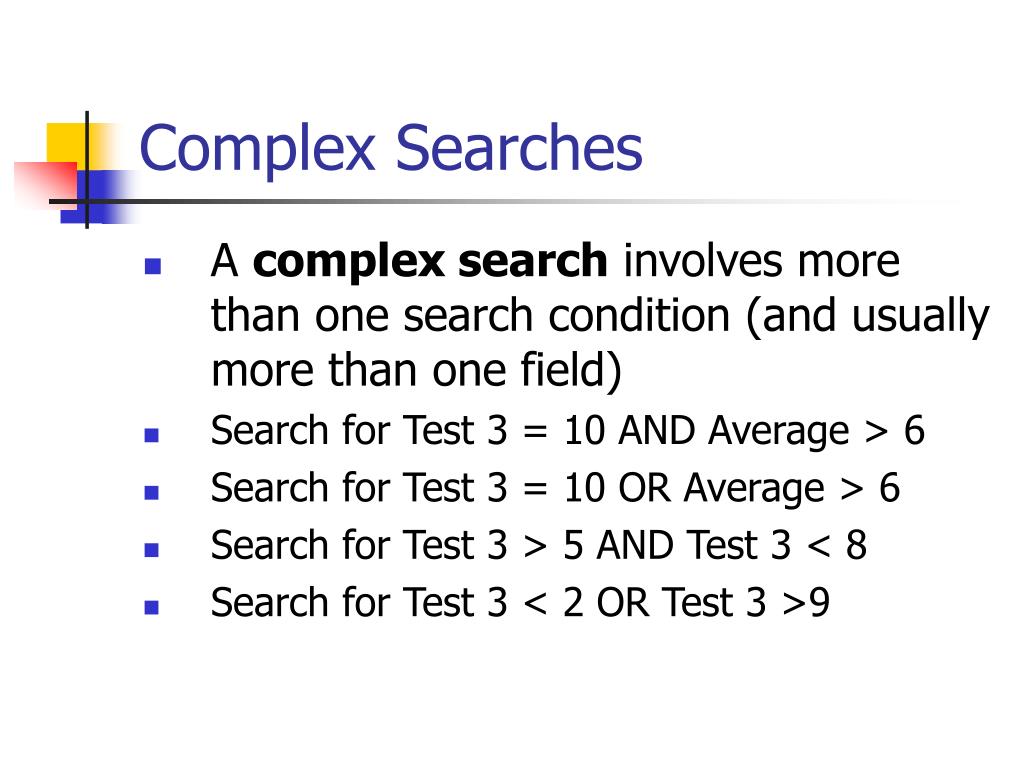Click the red gradient square decoration
The width and height of the screenshot is (1024, 768).
click(x=45, y=183)
